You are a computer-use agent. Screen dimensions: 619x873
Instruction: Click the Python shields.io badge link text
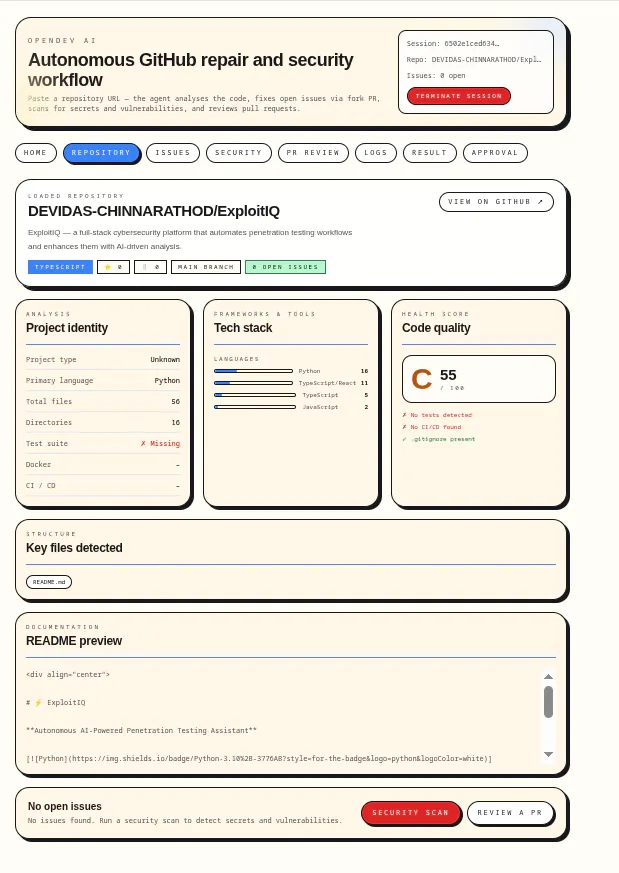[259, 758]
